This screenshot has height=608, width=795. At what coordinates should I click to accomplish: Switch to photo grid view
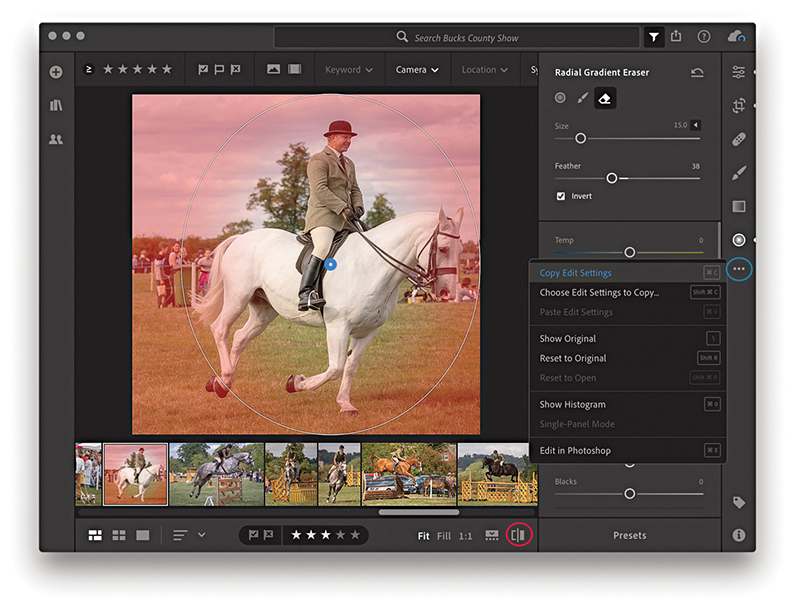pyautogui.click(x=95, y=535)
